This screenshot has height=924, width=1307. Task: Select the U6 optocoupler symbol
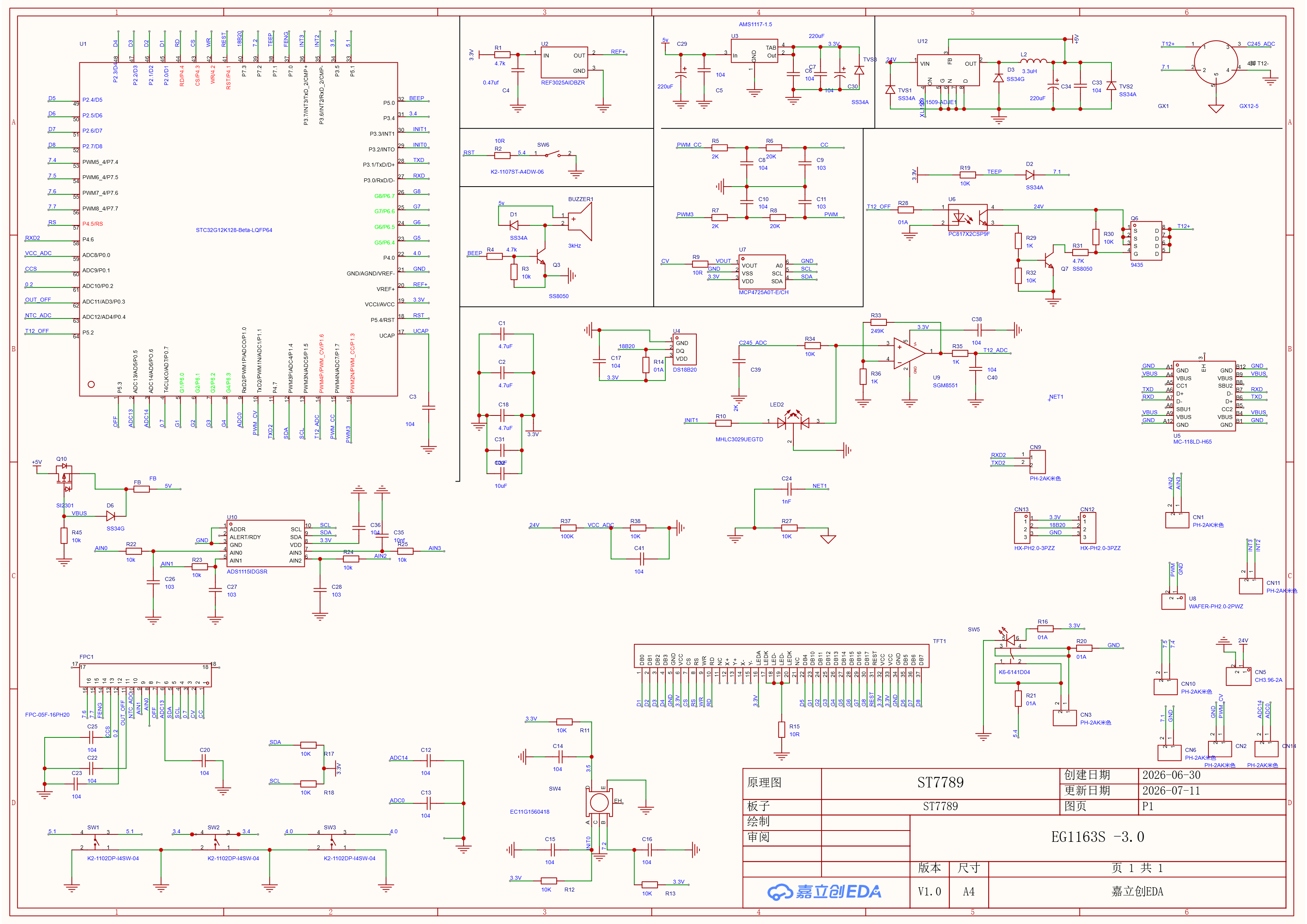pos(968,217)
